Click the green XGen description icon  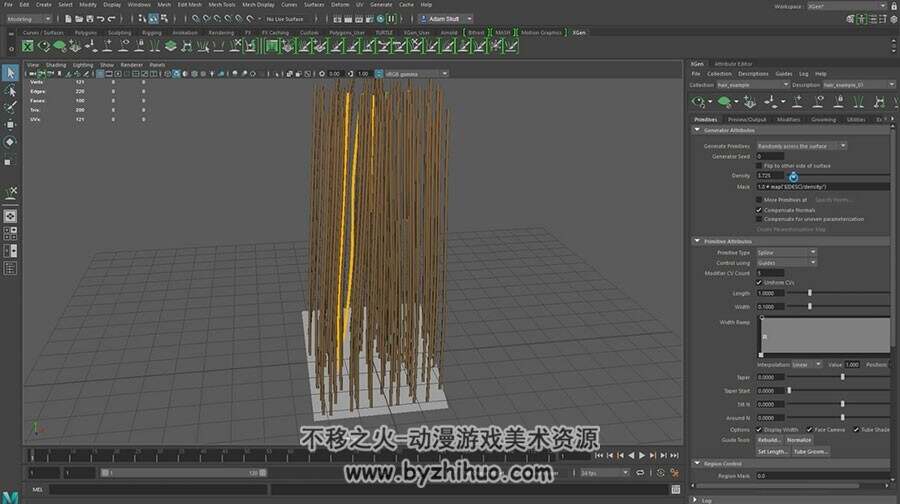coord(724,102)
